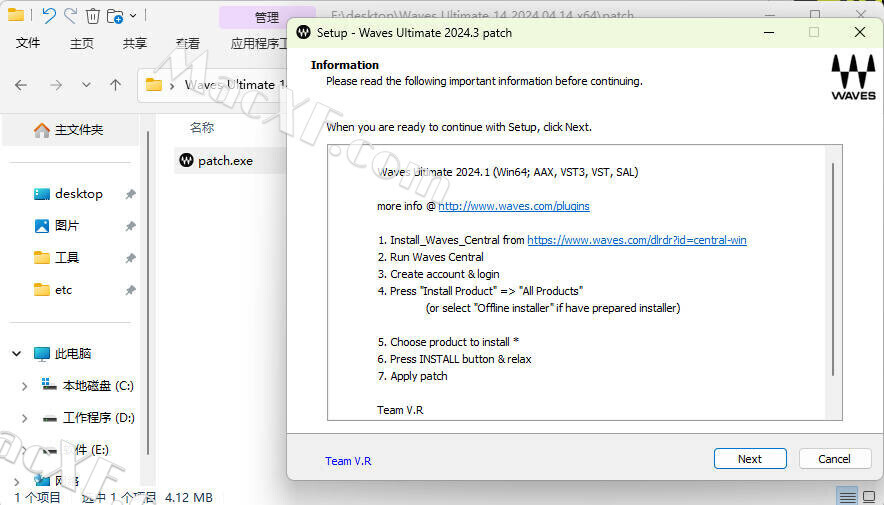Image resolution: width=884 pixels, height=505 pixels.
Task: Select the 管理 contextual tab
Action: 267,17
